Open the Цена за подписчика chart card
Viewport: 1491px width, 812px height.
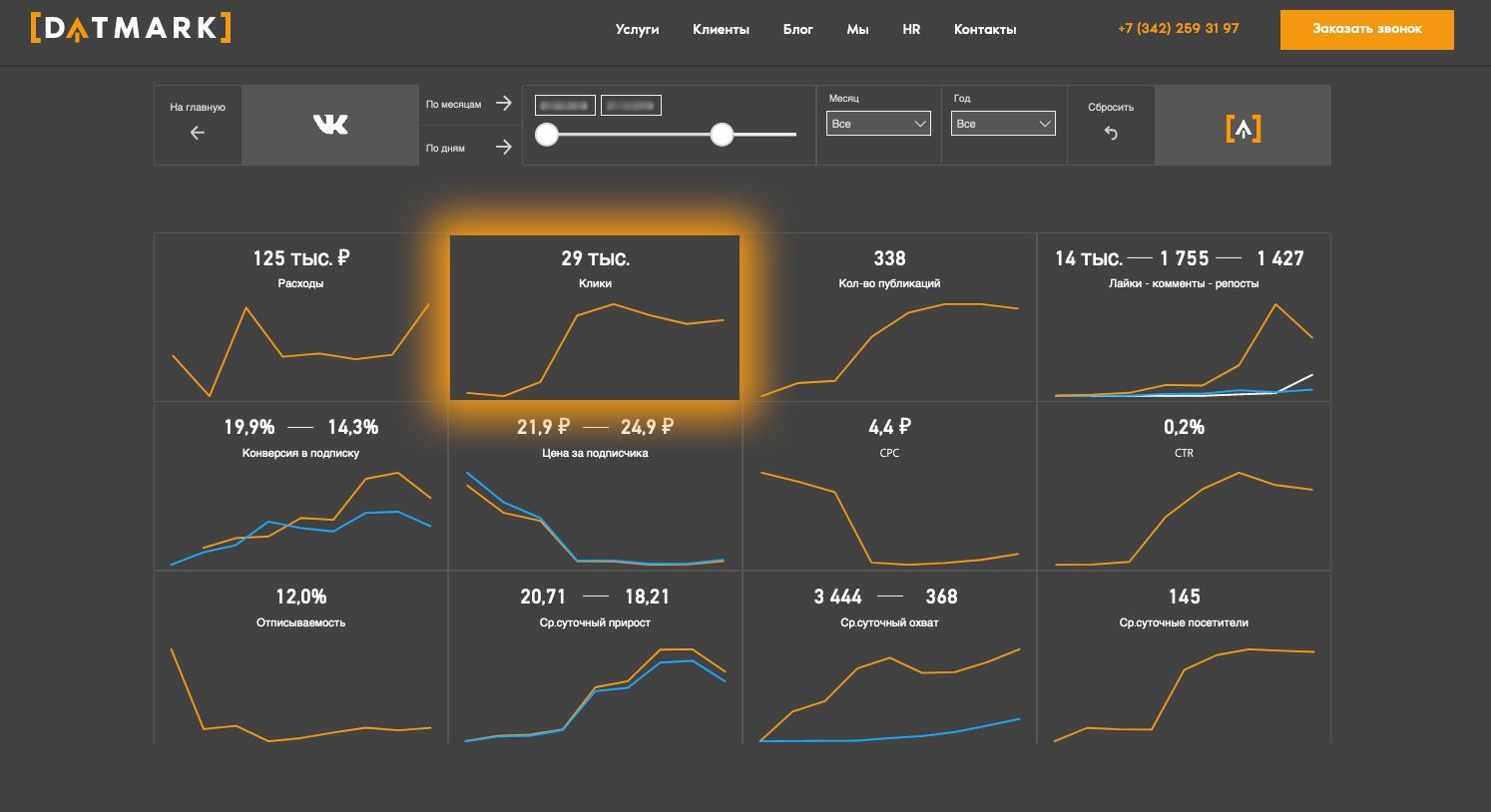(x=595, y=486)
